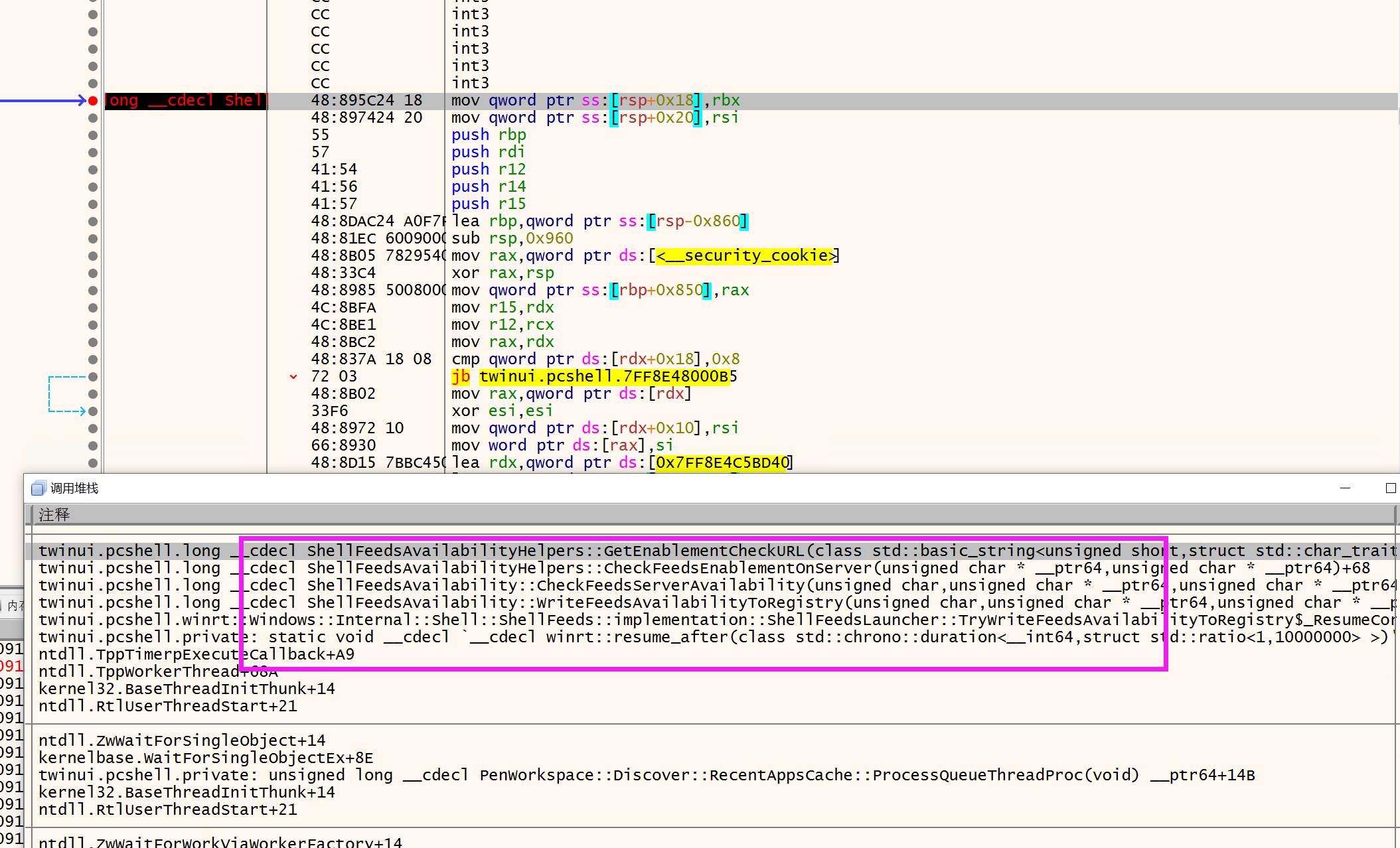Image resolution: width=1400 pixels, height=848 pixels.
Task: Toggle breakpoint dot beside push rbp
Action: 93,135
